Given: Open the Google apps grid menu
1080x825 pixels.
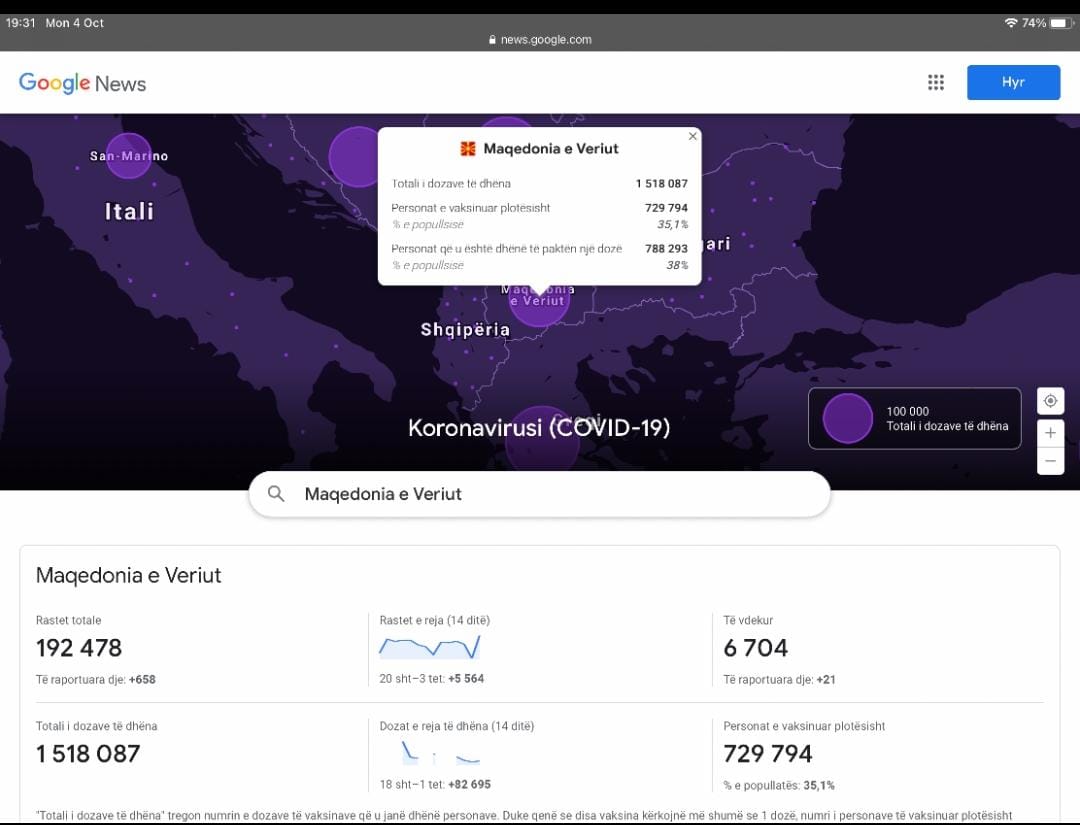Looking at the screenshot, I should pyautogui.click(x=936, y=83).
